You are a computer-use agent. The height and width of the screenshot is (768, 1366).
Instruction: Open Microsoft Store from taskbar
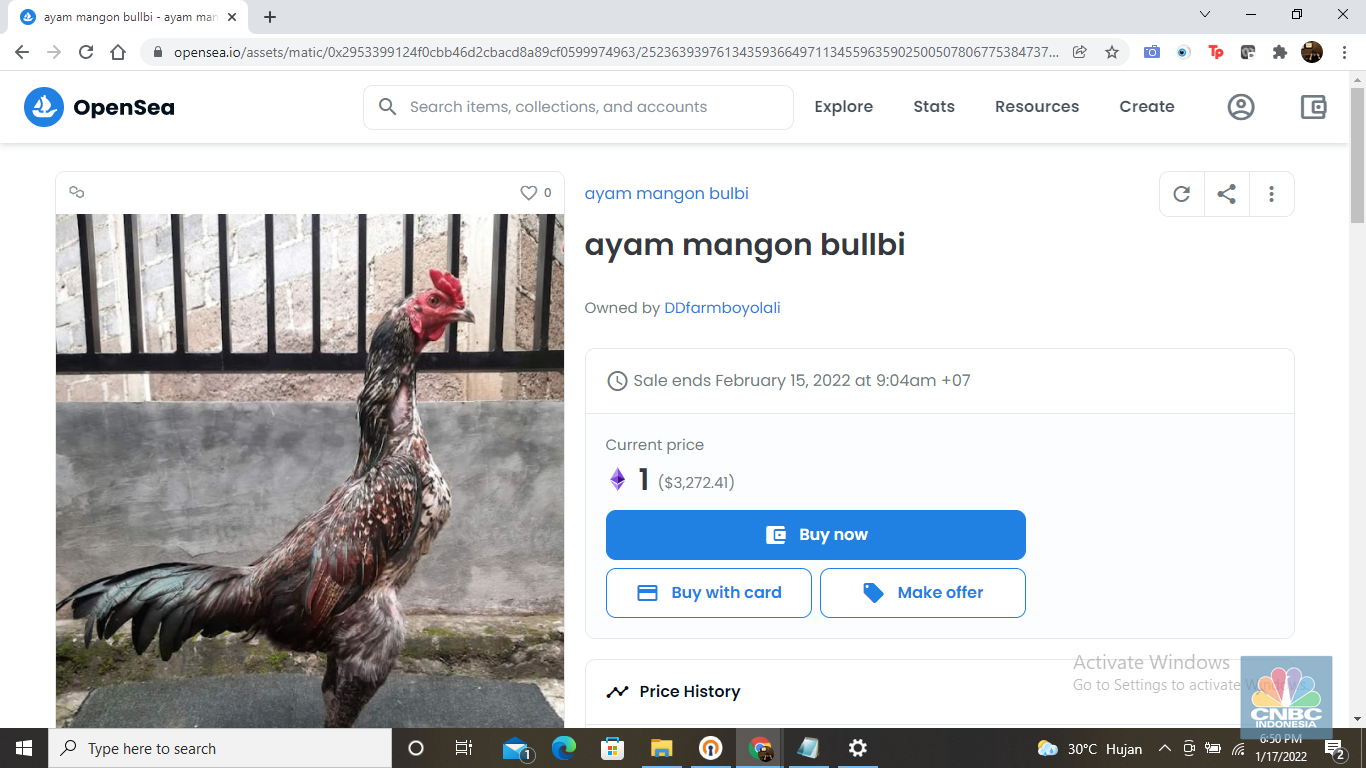click(612, 748)
